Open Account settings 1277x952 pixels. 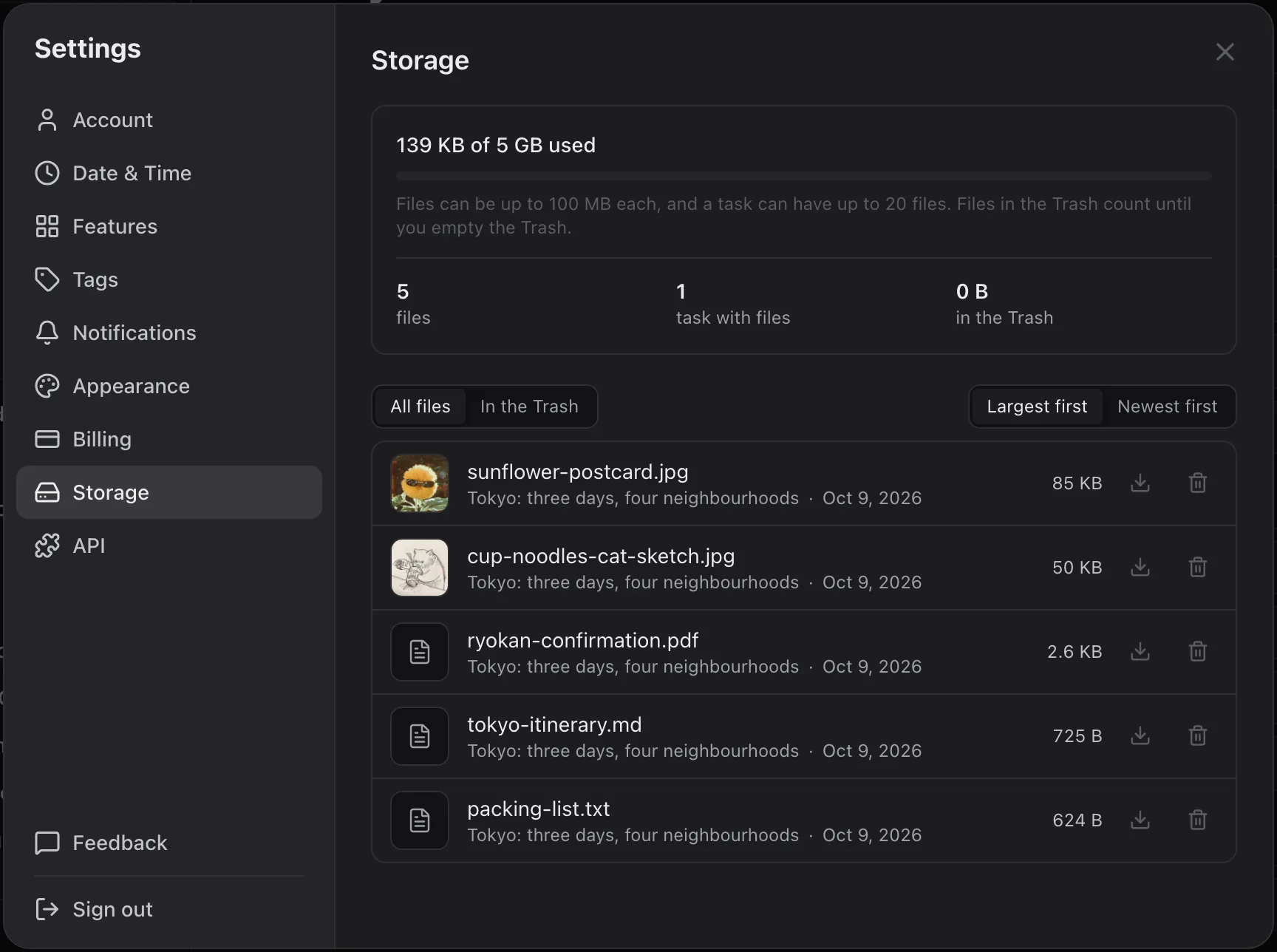[x=169, y=120]
